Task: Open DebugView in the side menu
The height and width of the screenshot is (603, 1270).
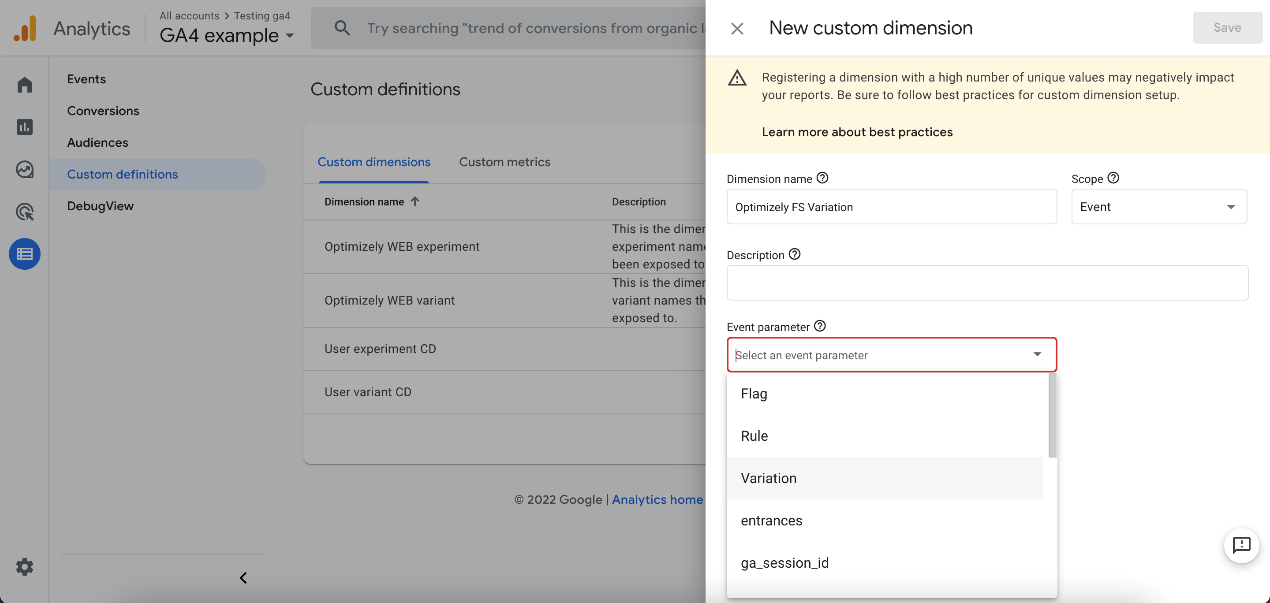Action: click(x=100, y=206)
